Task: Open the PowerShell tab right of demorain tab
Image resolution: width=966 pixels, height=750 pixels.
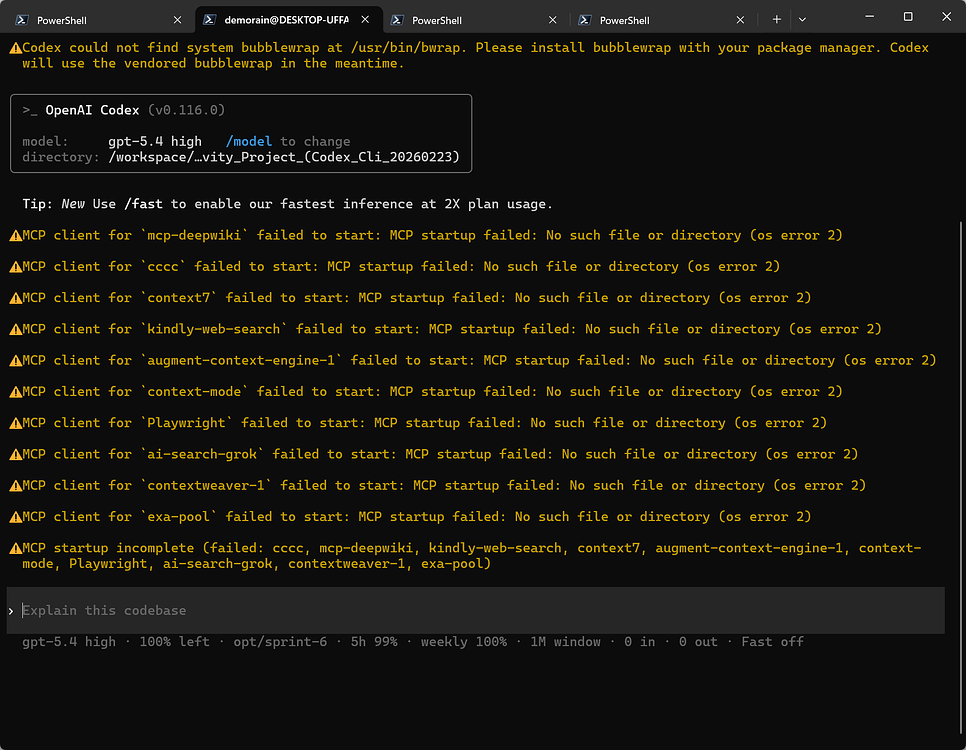Action: (x=474, y=20)
